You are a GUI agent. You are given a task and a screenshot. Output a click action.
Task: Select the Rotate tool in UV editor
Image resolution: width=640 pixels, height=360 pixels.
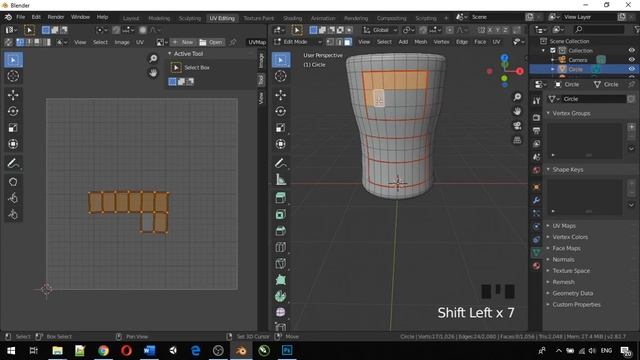(x=13, y=111)
